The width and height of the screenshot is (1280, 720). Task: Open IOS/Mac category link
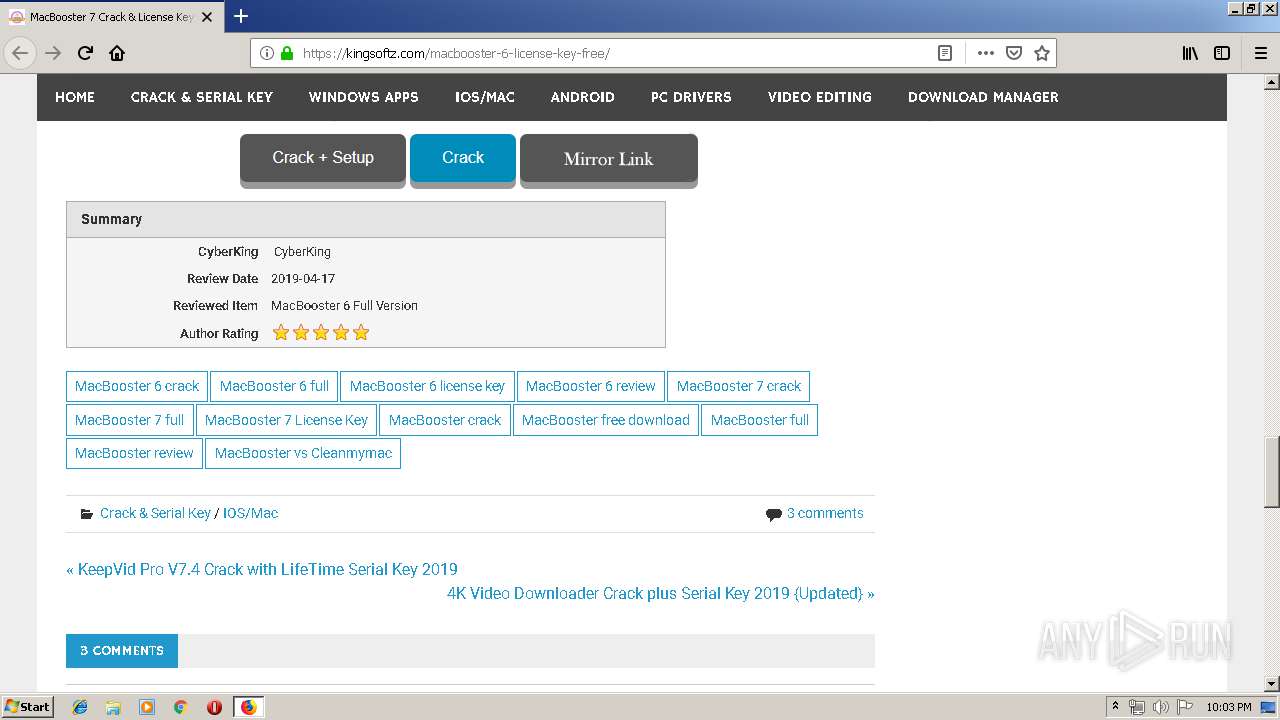pyautogui.click(x=250, y=513)
